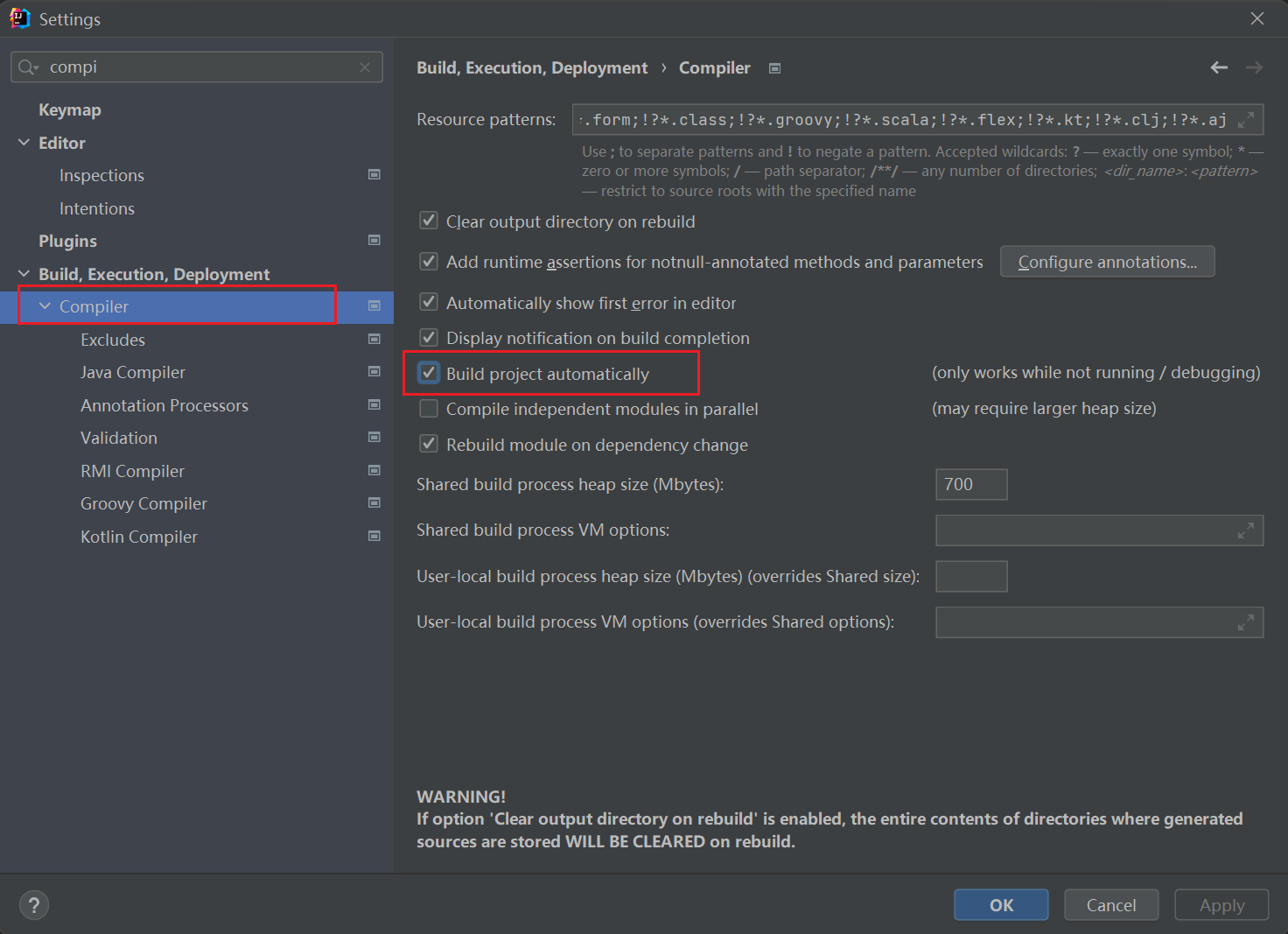This screenshot has width=1288, height=934.
Task: Click the back navigation arrow
Action: [1219, 67]
